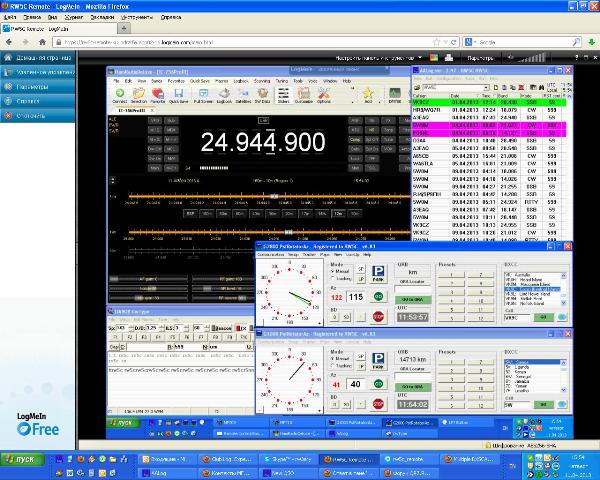Toggle the 160m band button in HRD
Viewport: 600px width, 480px height.
(x=207, y=214)
